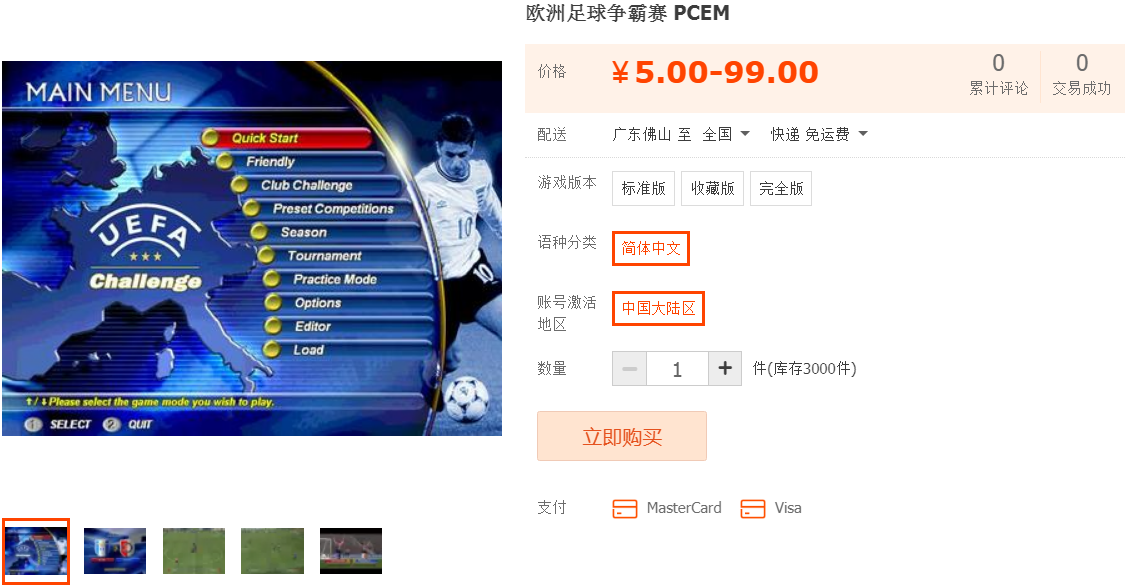Click the quantity input field showing 1
The height and width of the screenshot is (587, 1128).
677,368
